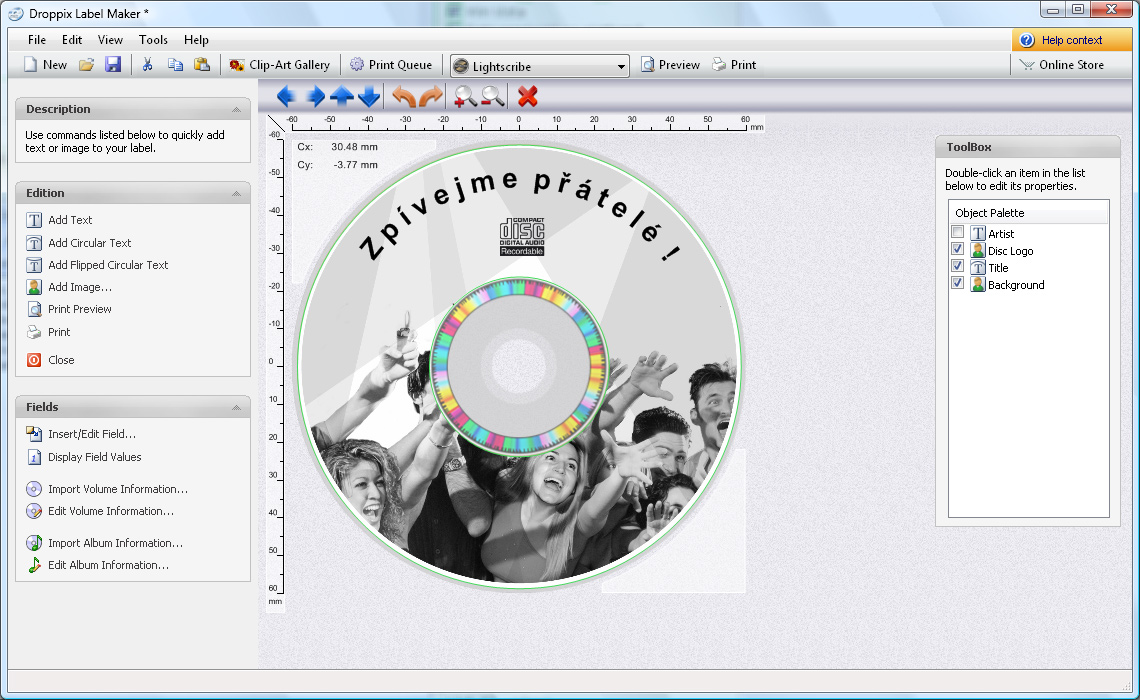1140x700 pixels.
Task: Open the Tools menu
Action: [153, 40]
